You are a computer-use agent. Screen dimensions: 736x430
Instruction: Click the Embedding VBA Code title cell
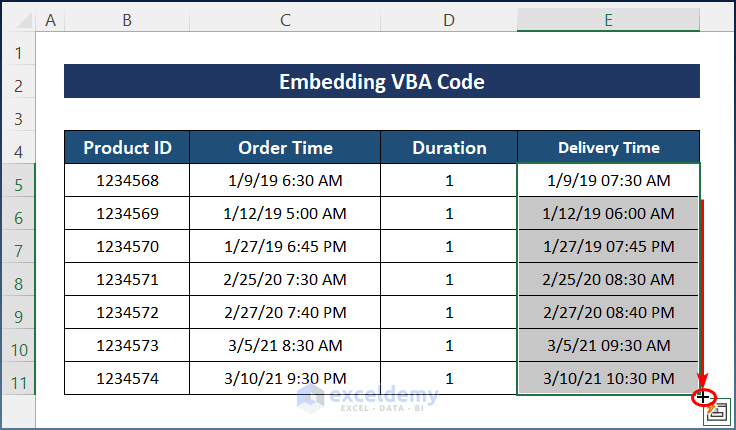pos(381,82)
